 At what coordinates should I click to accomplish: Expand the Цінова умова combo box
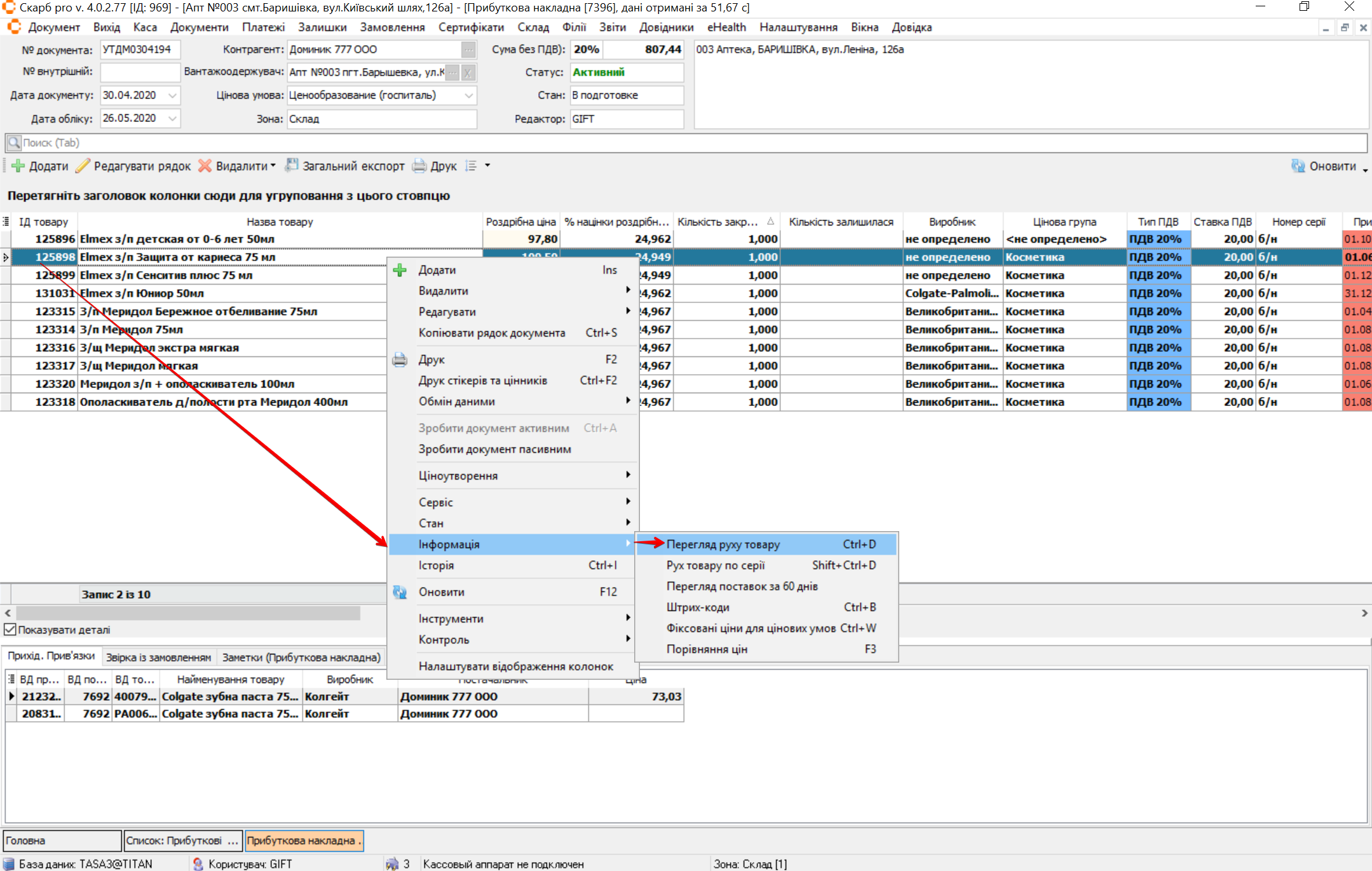468,95
